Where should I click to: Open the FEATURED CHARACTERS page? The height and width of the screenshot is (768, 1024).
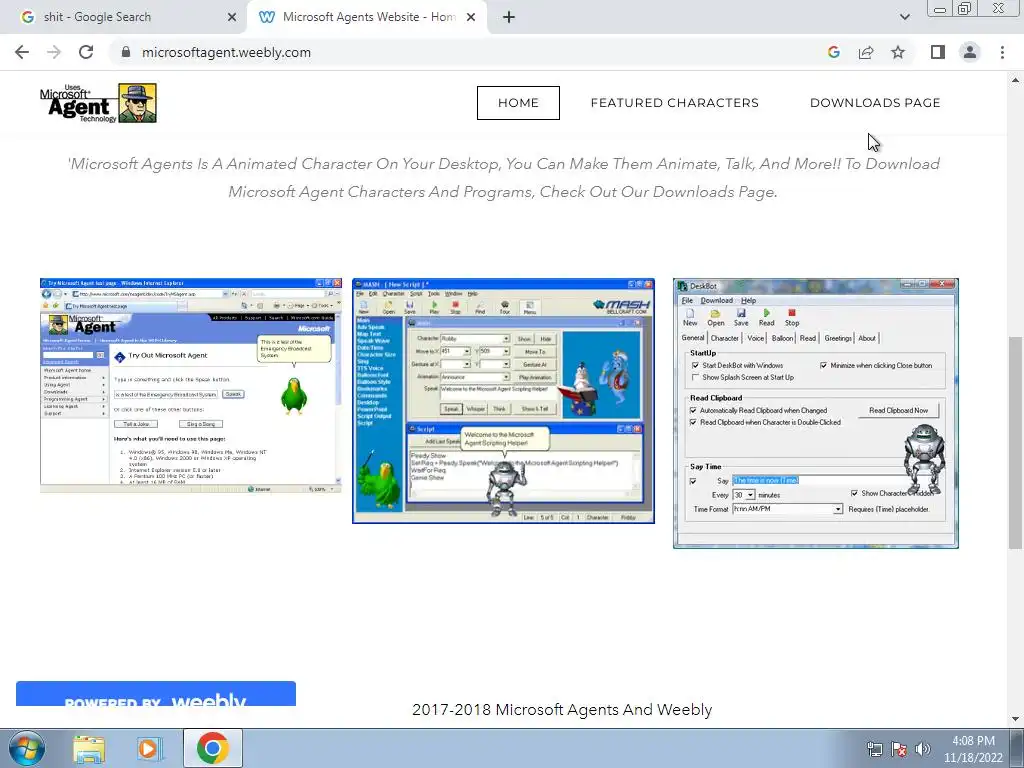pyautogui.click(x=675, y=103)
